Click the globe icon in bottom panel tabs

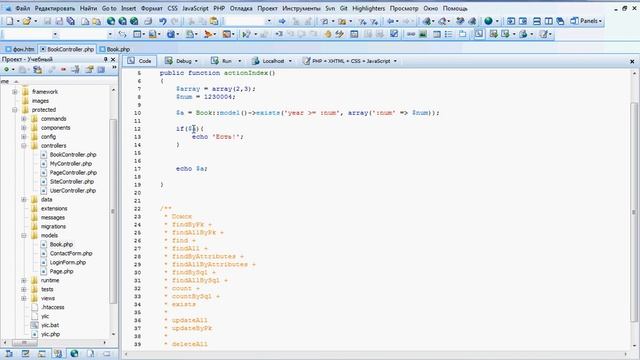pos(74,353)
